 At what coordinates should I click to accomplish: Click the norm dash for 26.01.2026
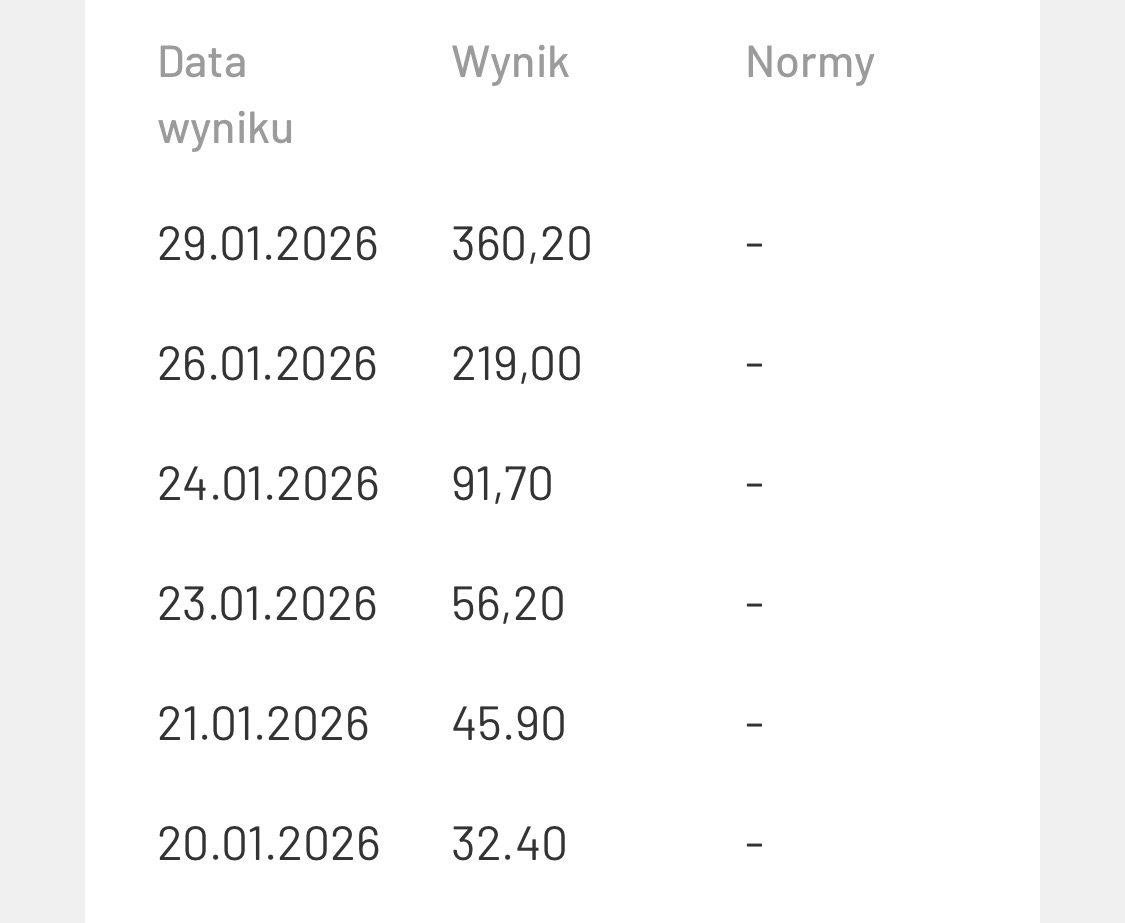tap(755, 364)
